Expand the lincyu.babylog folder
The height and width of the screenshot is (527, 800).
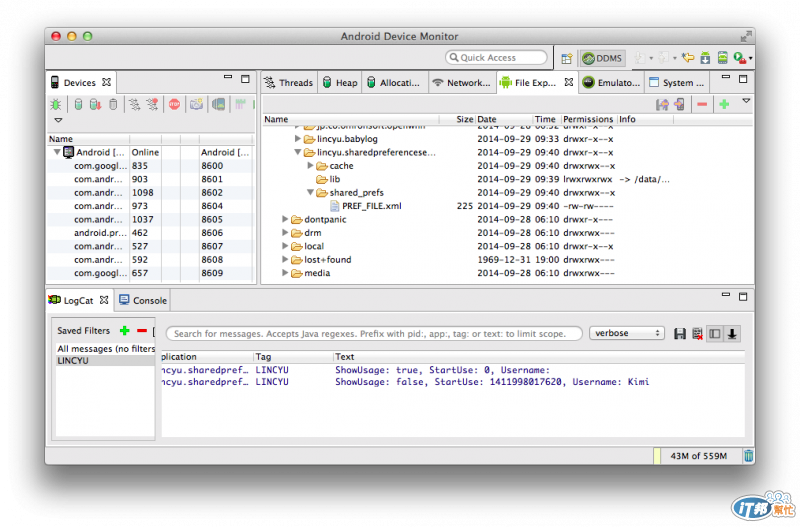(x=298, y=139)
